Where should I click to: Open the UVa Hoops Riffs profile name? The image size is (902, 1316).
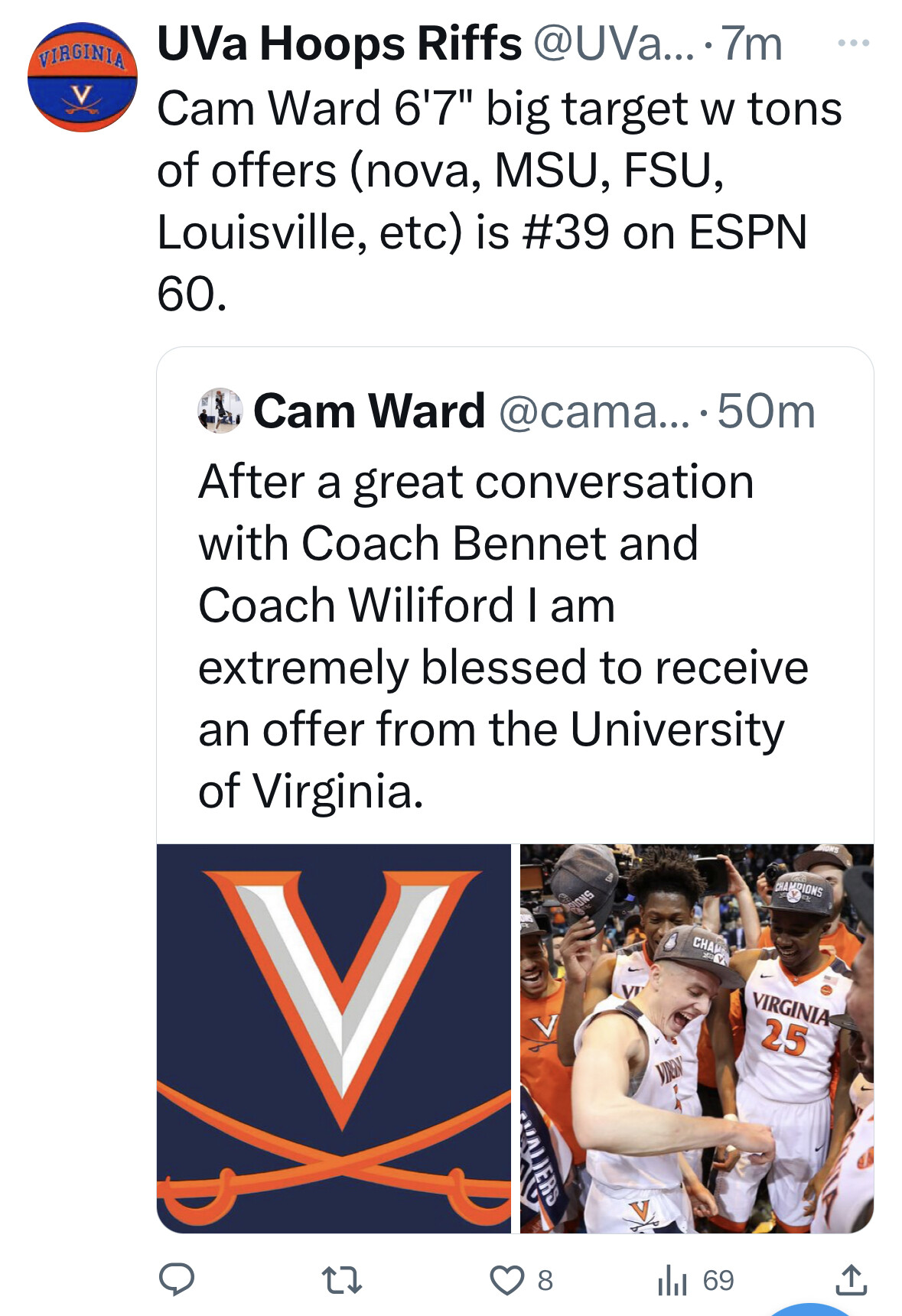339,44
